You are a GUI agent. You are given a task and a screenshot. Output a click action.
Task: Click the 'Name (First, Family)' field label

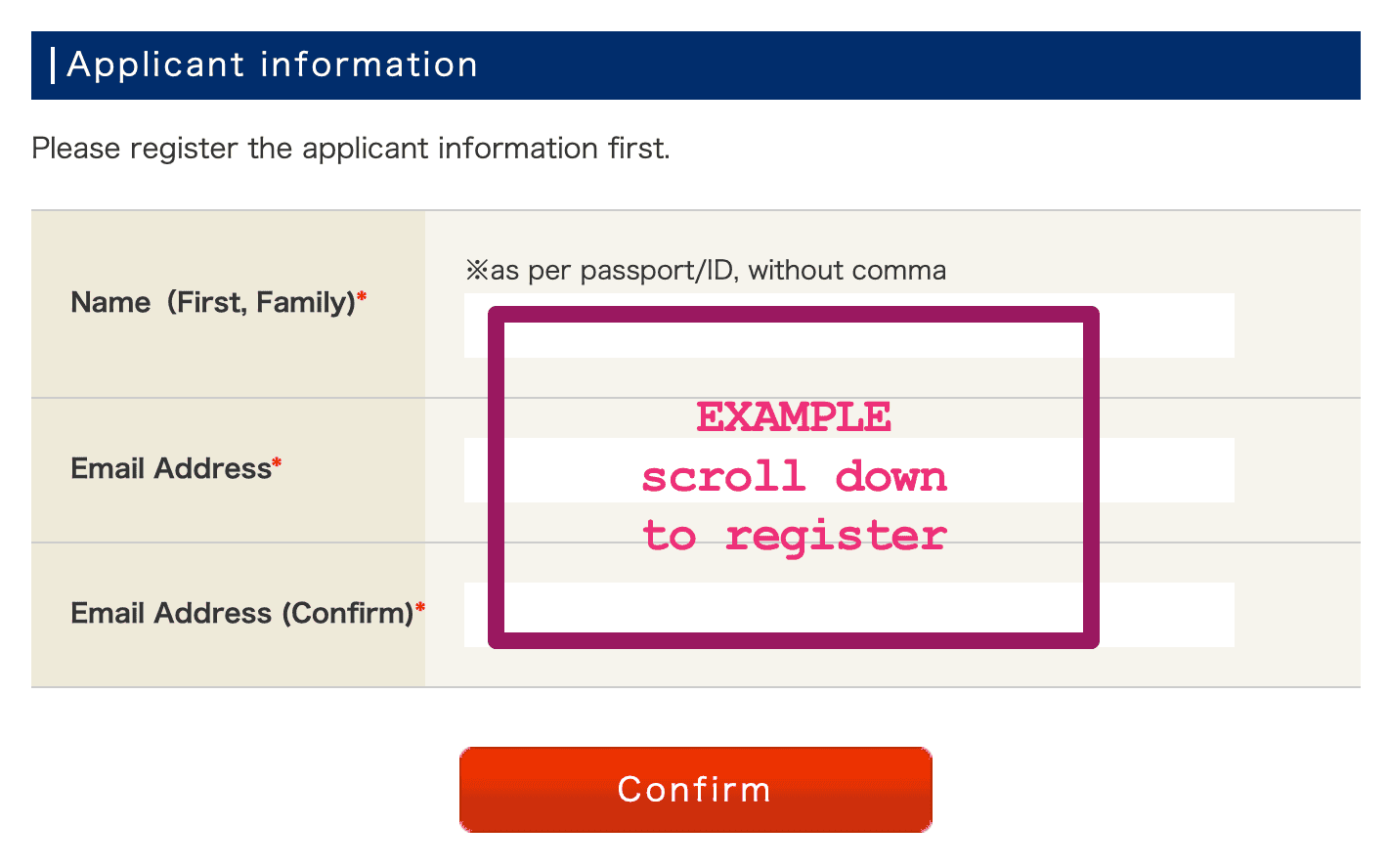[212, 303]
